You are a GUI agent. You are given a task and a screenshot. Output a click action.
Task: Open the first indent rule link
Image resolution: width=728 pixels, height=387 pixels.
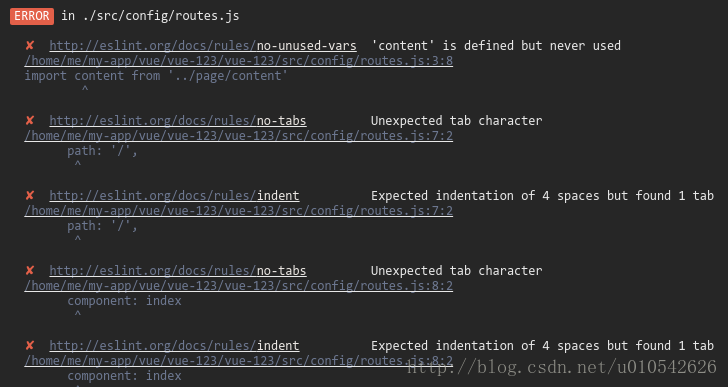[x=174, y=196]
